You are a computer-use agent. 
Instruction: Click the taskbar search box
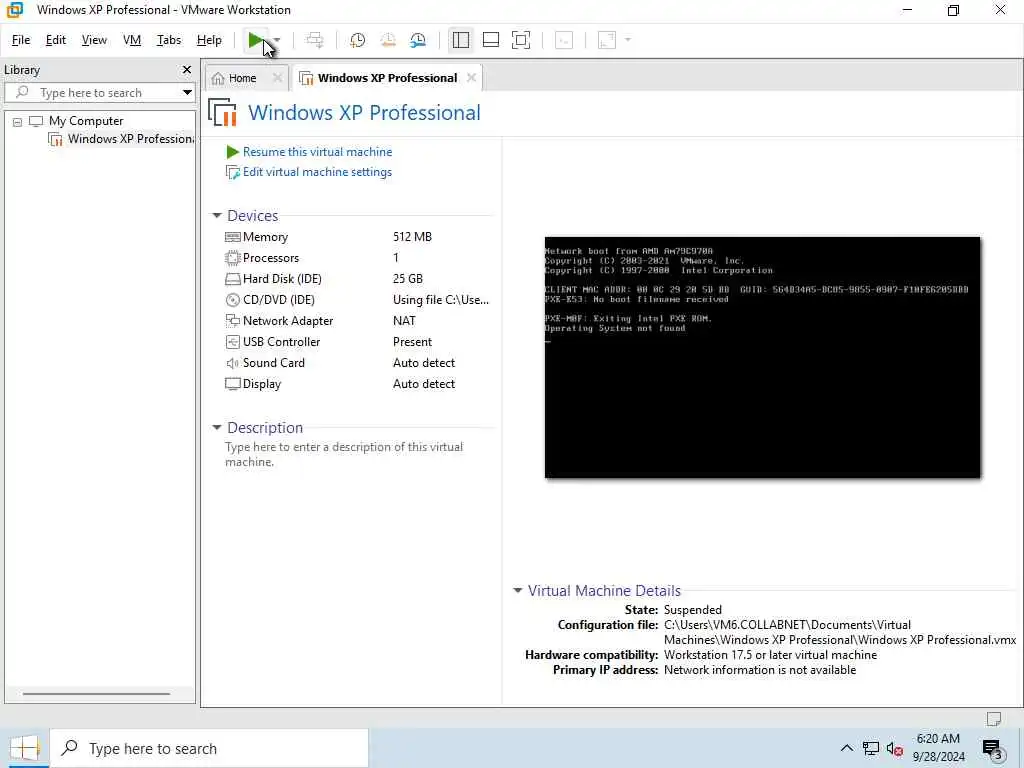(209, 748)
